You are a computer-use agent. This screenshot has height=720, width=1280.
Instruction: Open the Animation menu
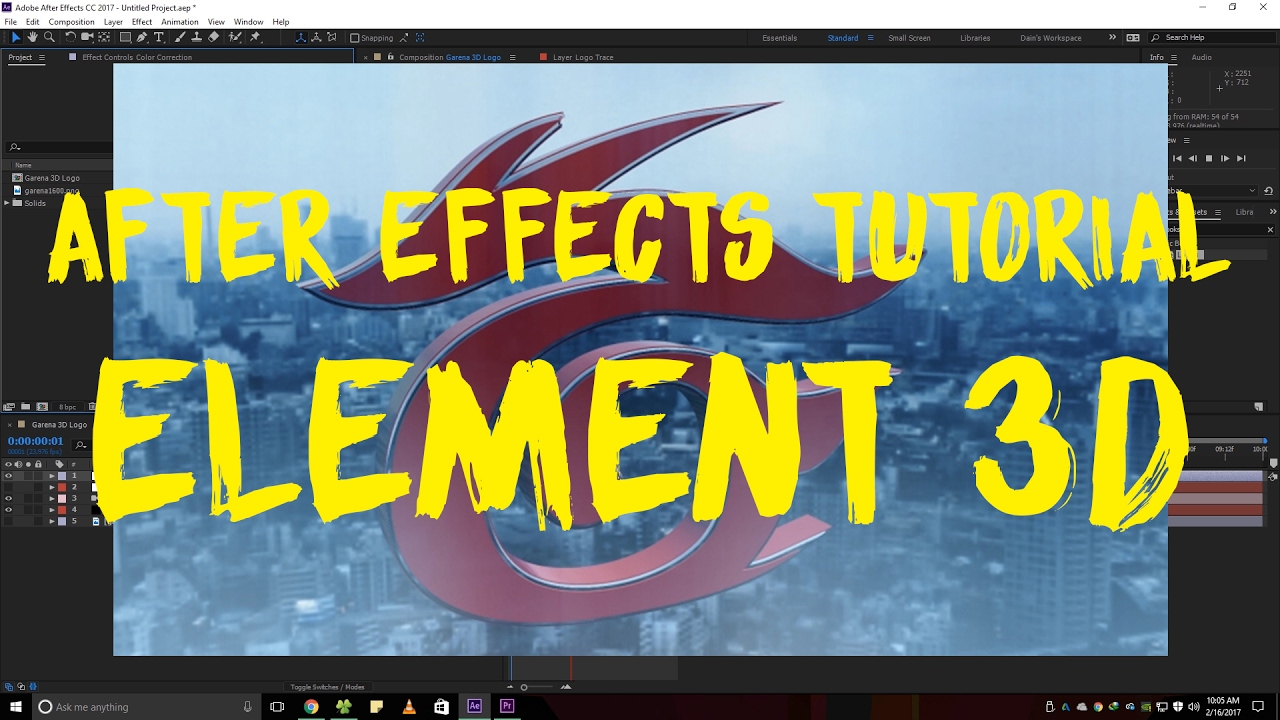pyautogui.click(x=180, y=22)
